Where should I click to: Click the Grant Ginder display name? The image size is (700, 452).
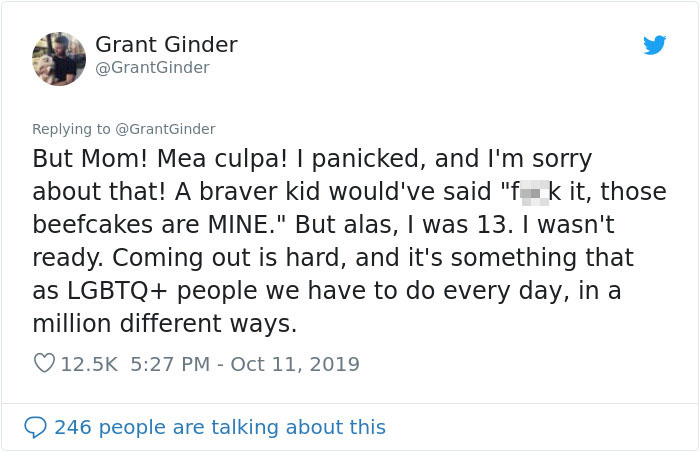(x=166, y=45)
